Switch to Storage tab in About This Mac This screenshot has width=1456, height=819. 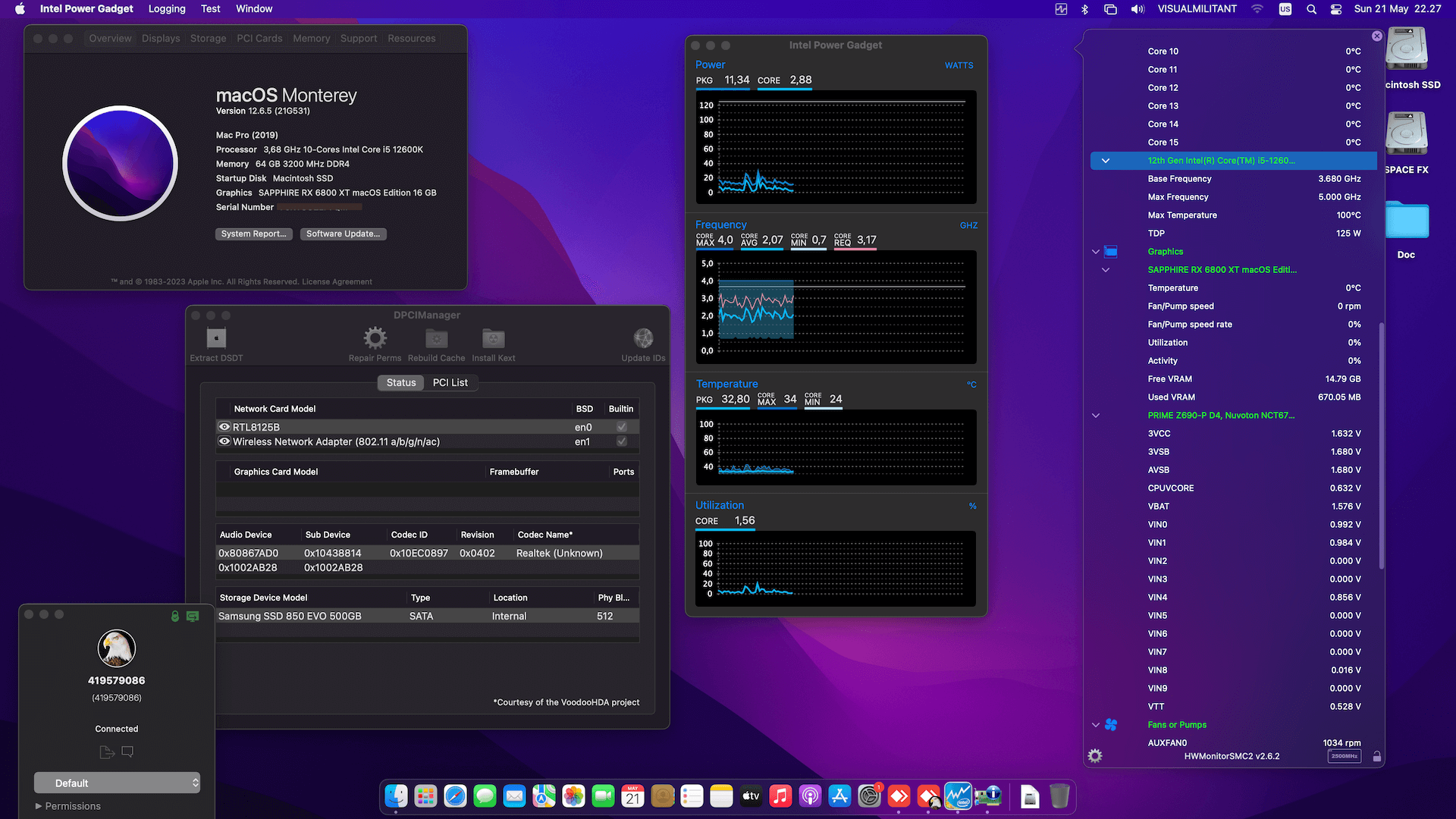click(x=209, y=39)
